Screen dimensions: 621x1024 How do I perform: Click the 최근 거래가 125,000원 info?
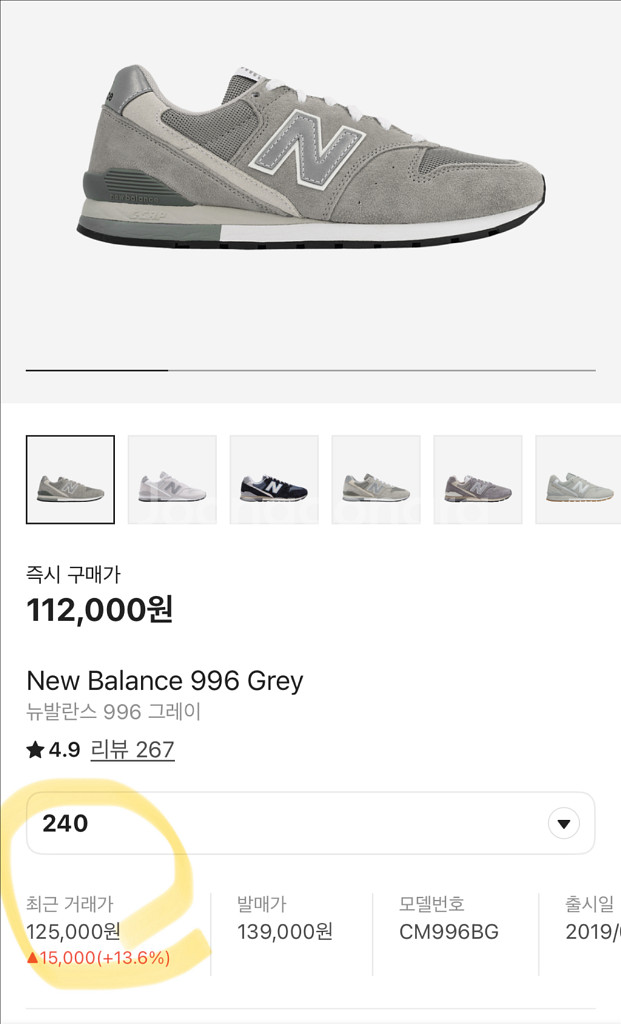73,918
